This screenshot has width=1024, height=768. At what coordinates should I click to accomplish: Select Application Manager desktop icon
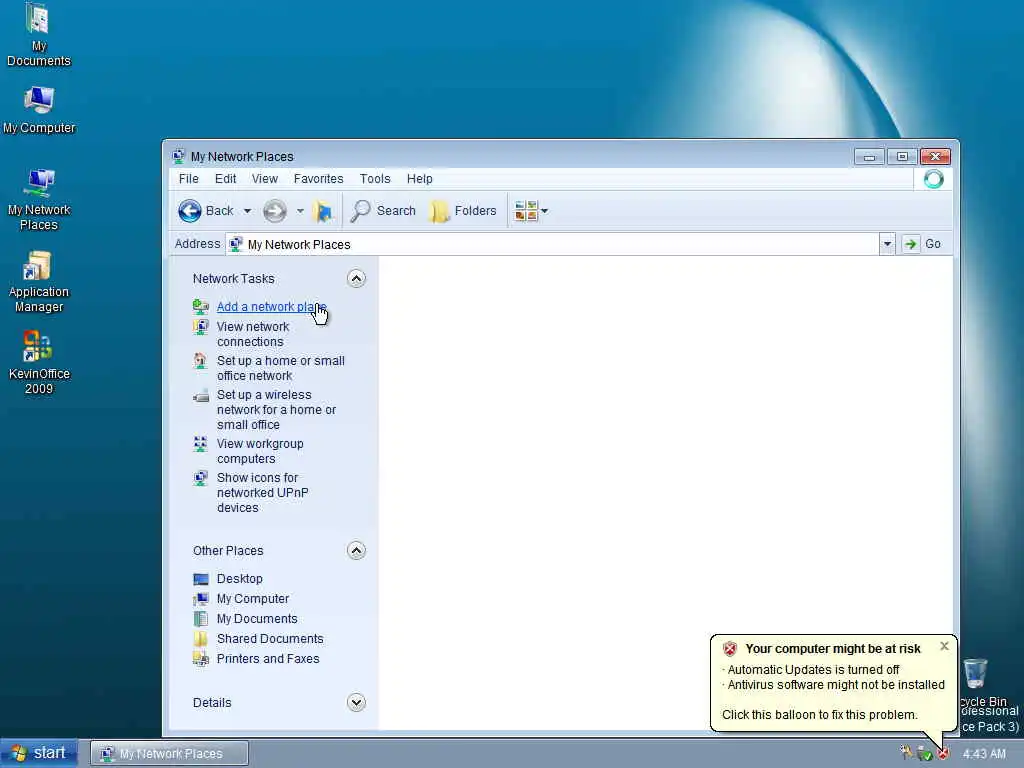coord(39,282)
